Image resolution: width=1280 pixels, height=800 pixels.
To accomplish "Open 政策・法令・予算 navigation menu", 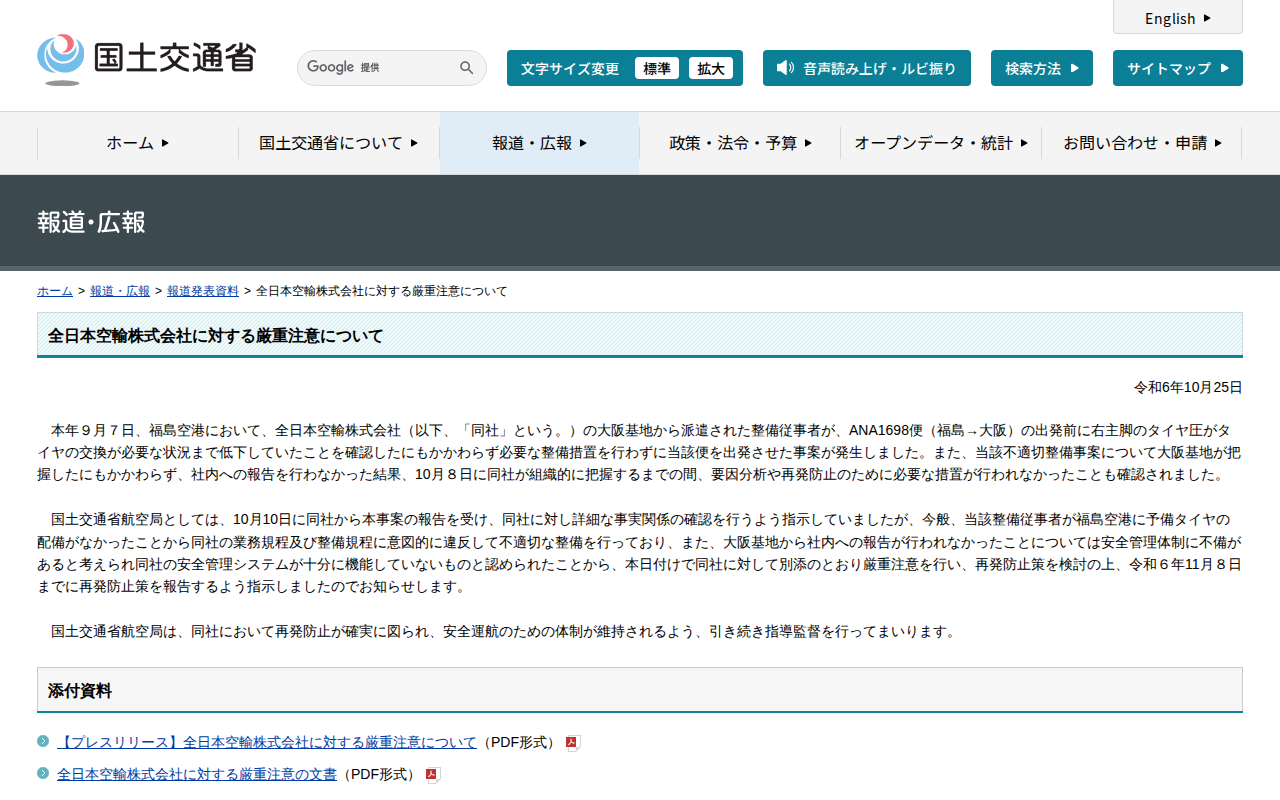I will 740,143.
